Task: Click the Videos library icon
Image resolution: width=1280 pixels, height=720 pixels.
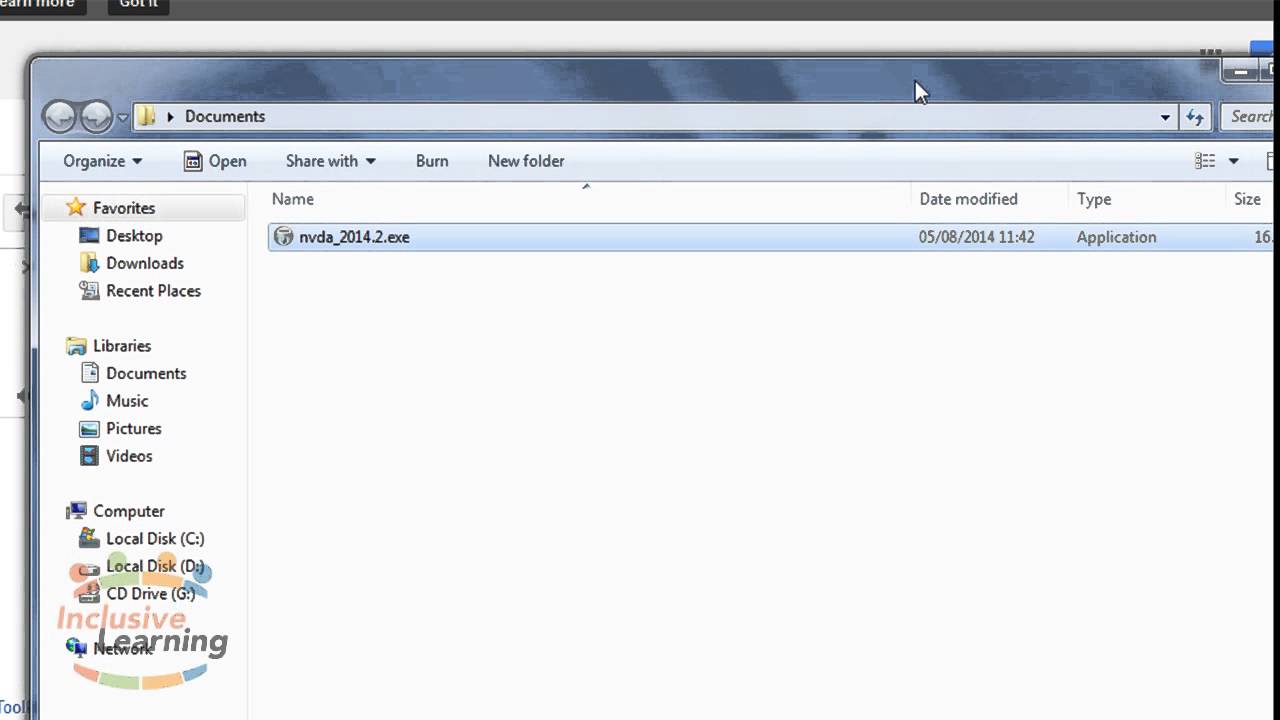Action: point(89,456)
